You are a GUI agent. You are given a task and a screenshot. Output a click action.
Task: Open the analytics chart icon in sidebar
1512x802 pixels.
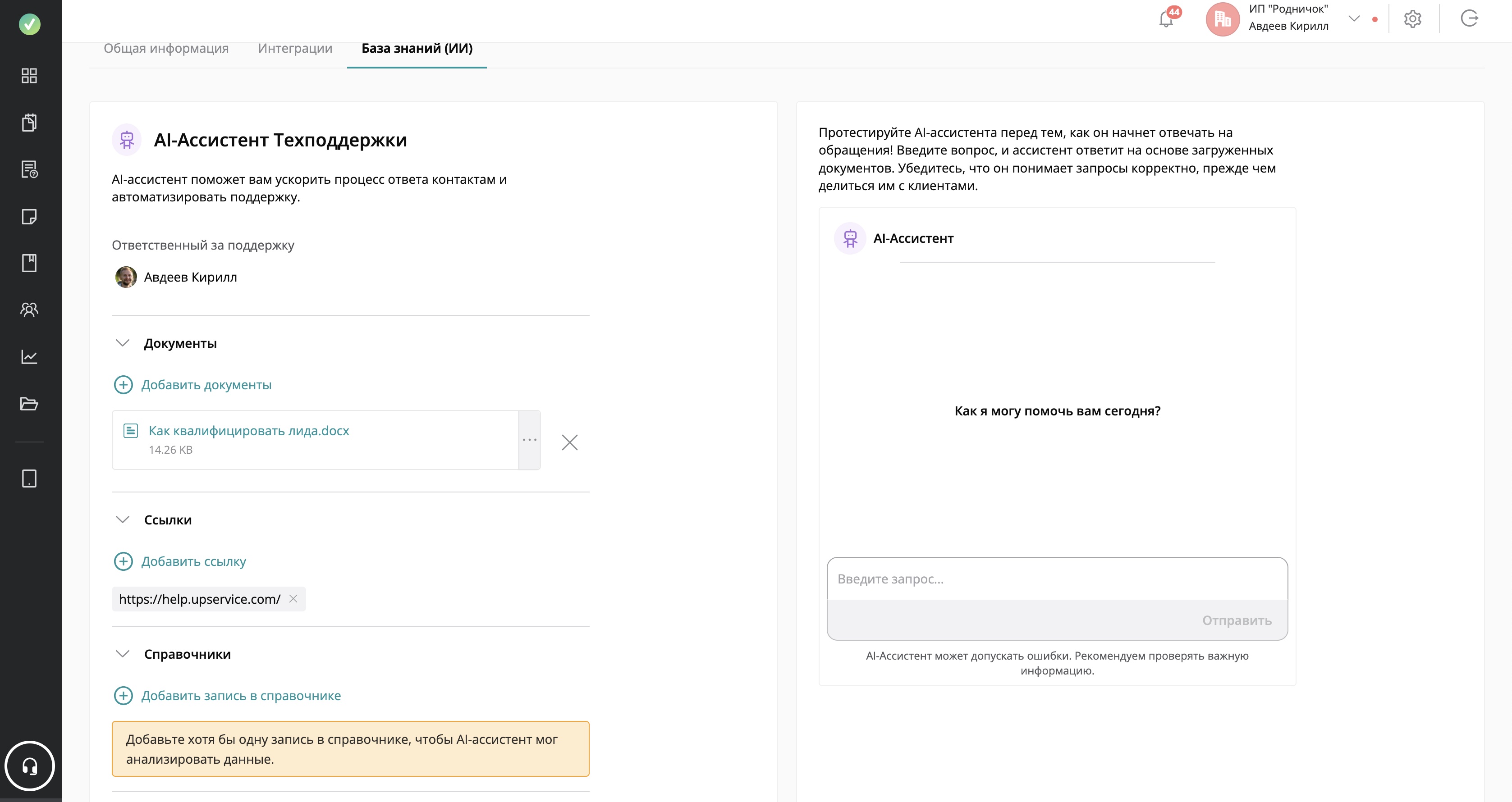click(29, 357)
